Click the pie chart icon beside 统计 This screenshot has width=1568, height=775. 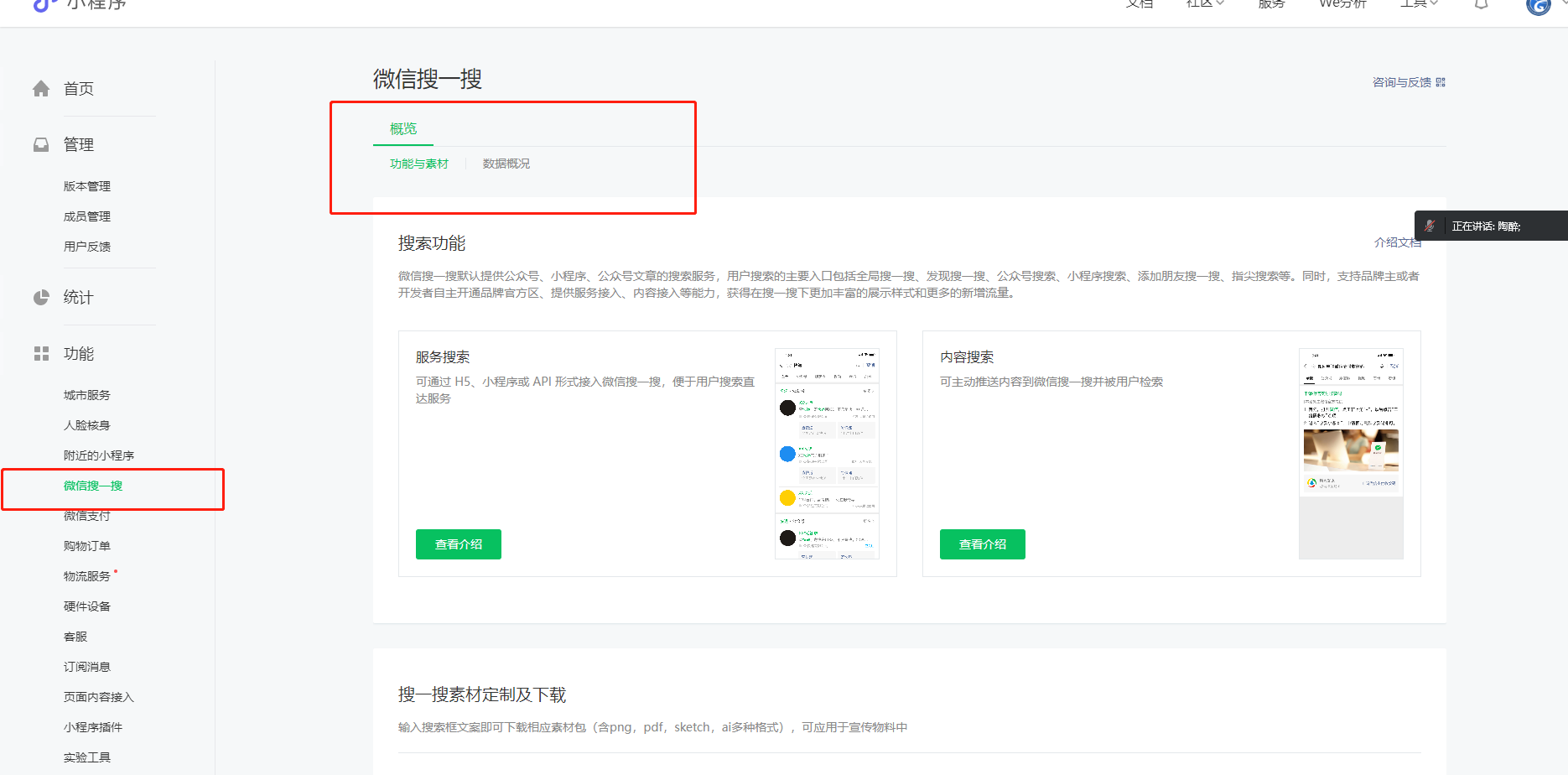pos(41,297)
